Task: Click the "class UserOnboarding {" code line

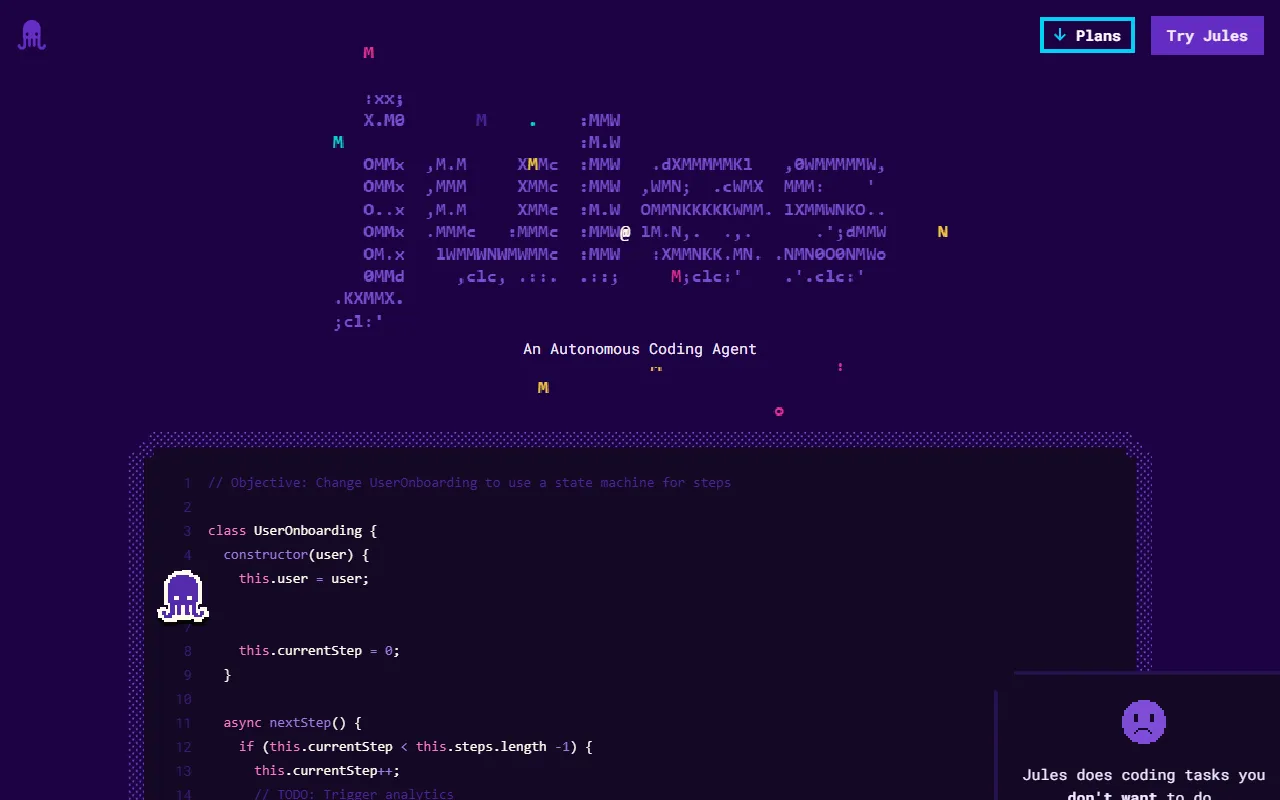Action: [x=292, y=530]
